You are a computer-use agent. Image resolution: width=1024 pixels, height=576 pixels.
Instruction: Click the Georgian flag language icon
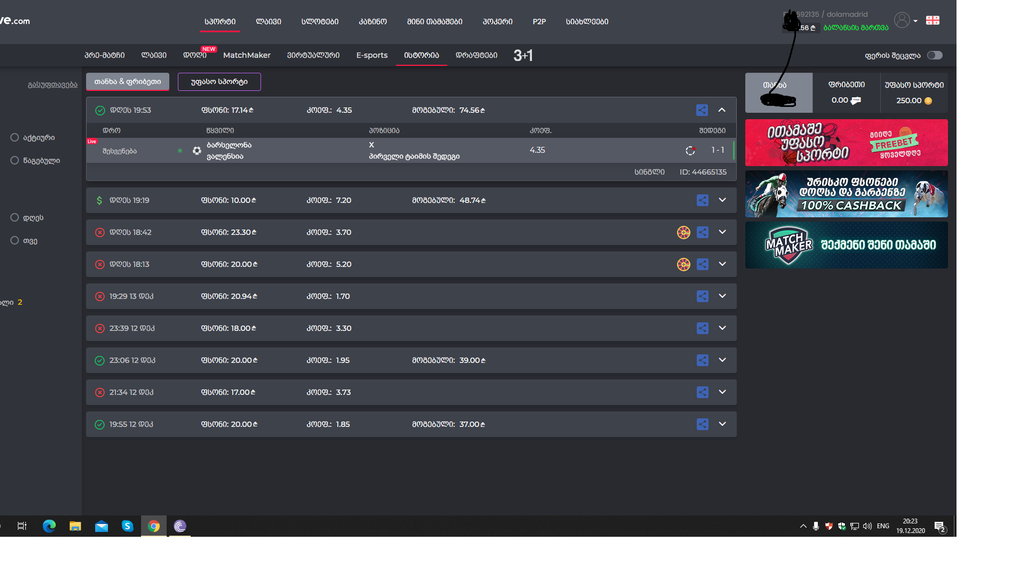pos(933,20)
